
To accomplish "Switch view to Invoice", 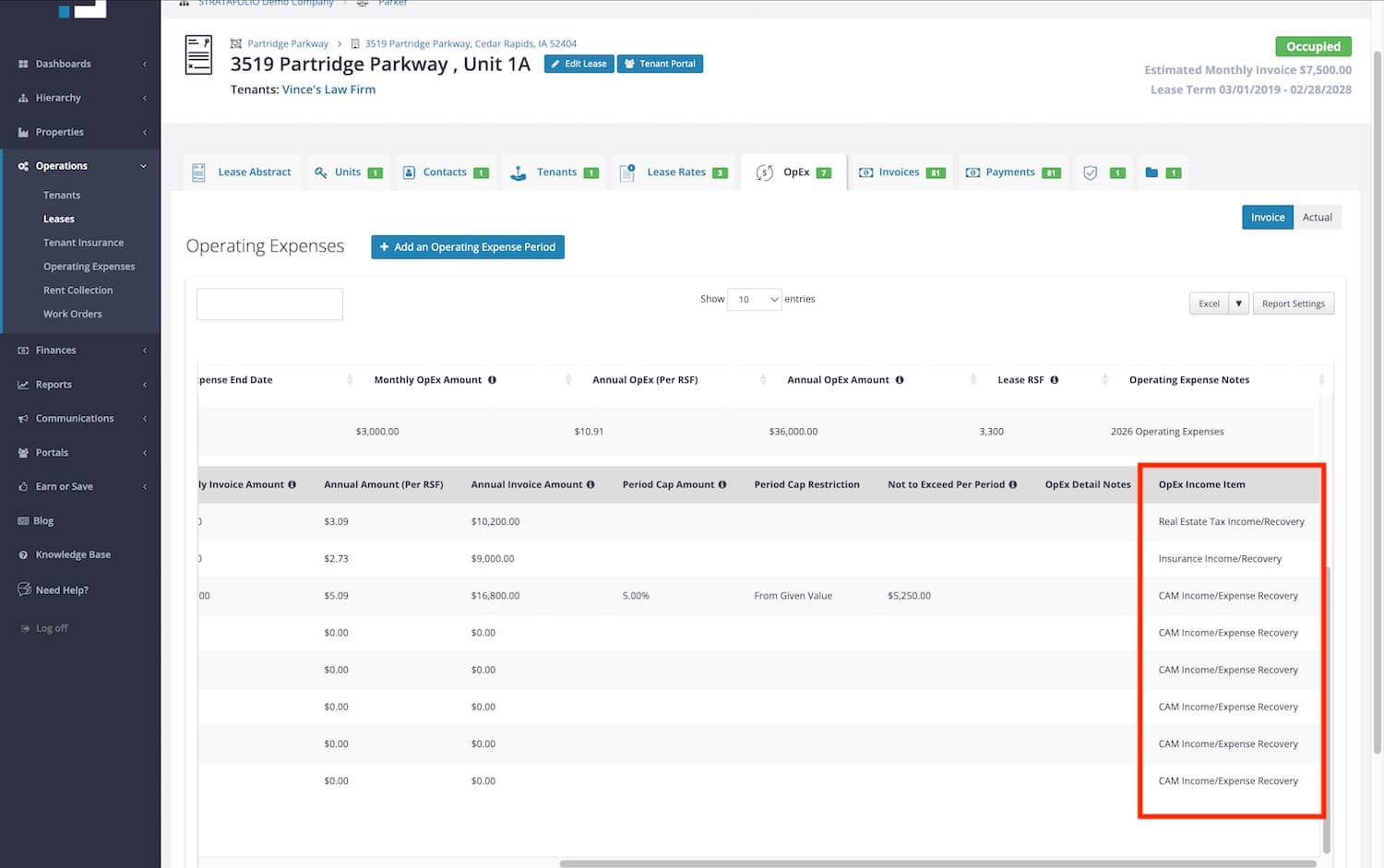I will [x=1267, y=218].
